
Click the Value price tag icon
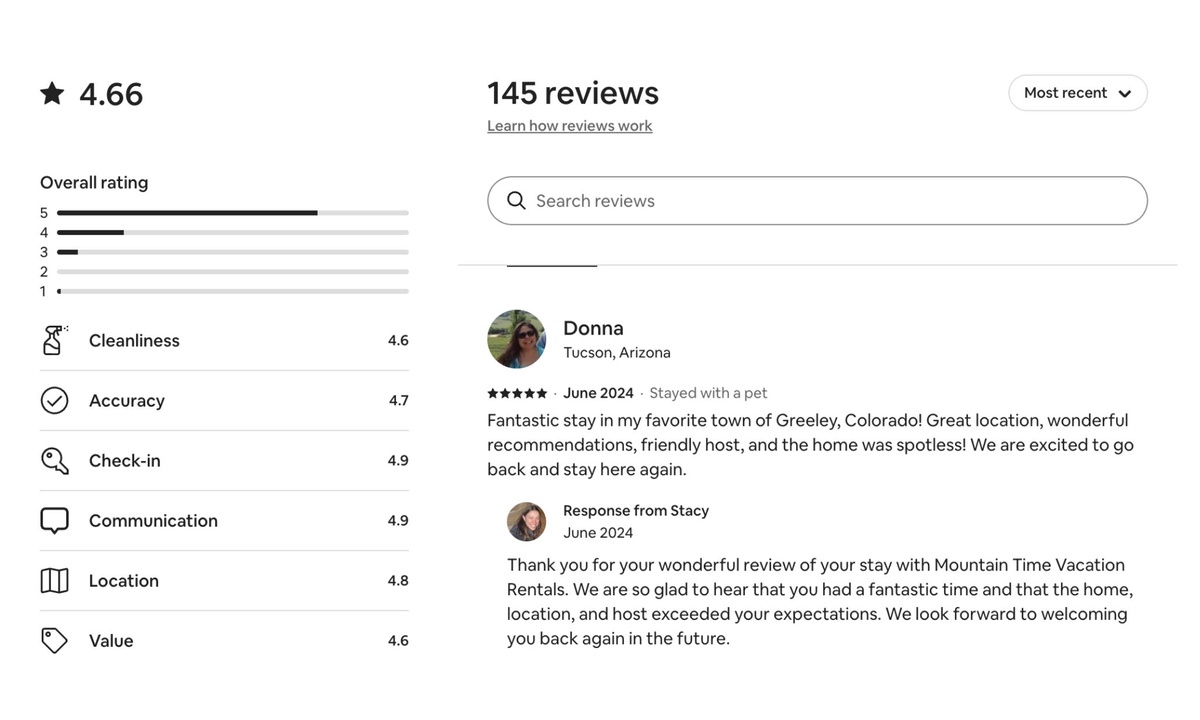[54, 640]
